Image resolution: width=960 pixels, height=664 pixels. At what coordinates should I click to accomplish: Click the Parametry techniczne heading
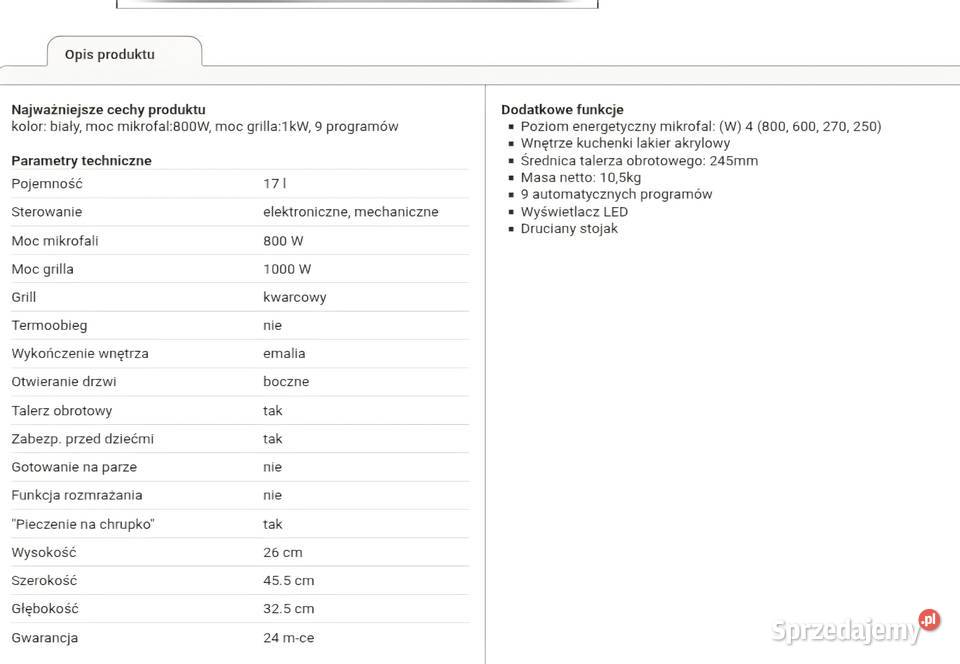tap(81, 160)
